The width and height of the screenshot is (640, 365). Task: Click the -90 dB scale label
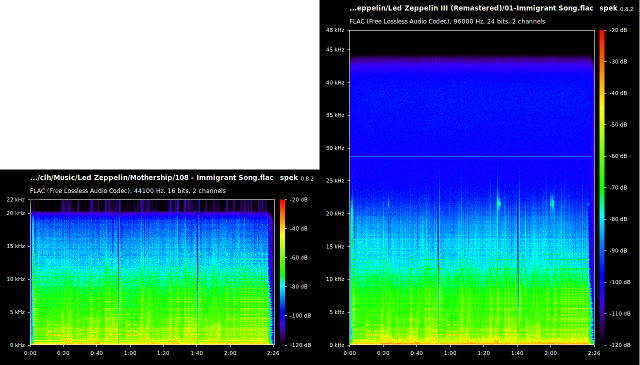(618, 251)
